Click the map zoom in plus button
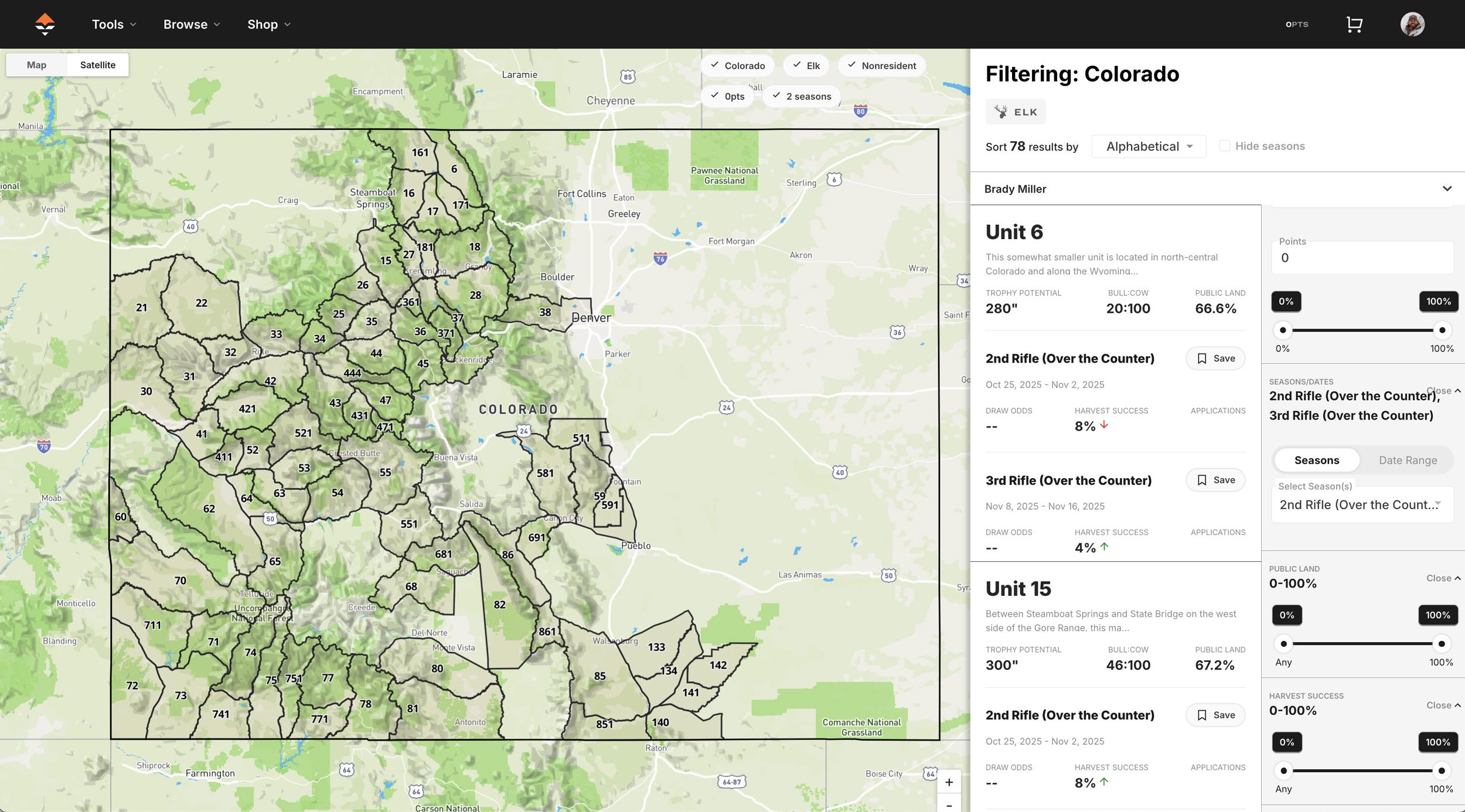The image size is (1465, 812). (x=949, y=782)
